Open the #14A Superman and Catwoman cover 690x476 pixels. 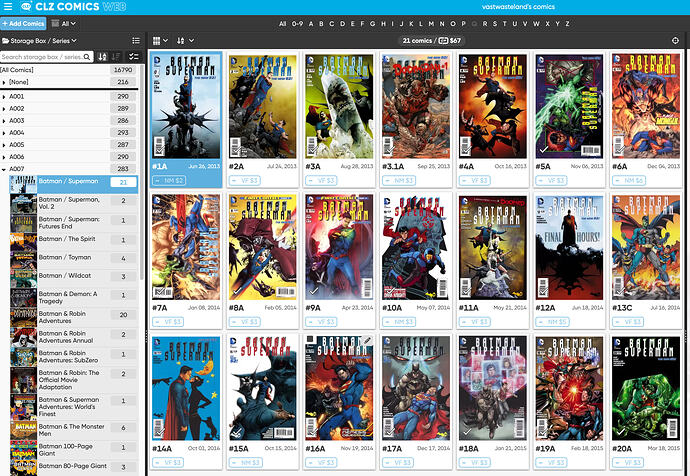tap(186, 388)
